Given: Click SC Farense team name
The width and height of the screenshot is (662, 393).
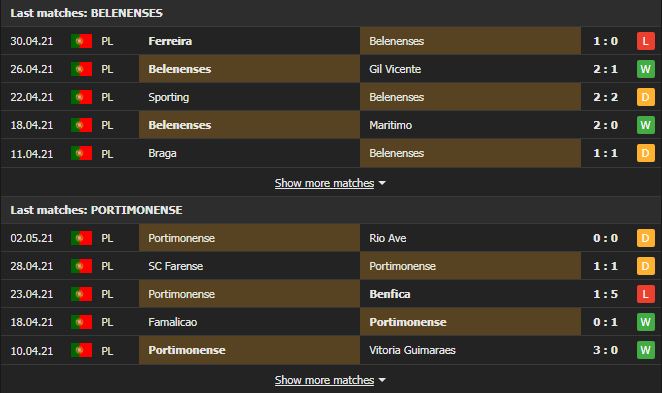Looking at the screenshot, I should click(176, 266).
